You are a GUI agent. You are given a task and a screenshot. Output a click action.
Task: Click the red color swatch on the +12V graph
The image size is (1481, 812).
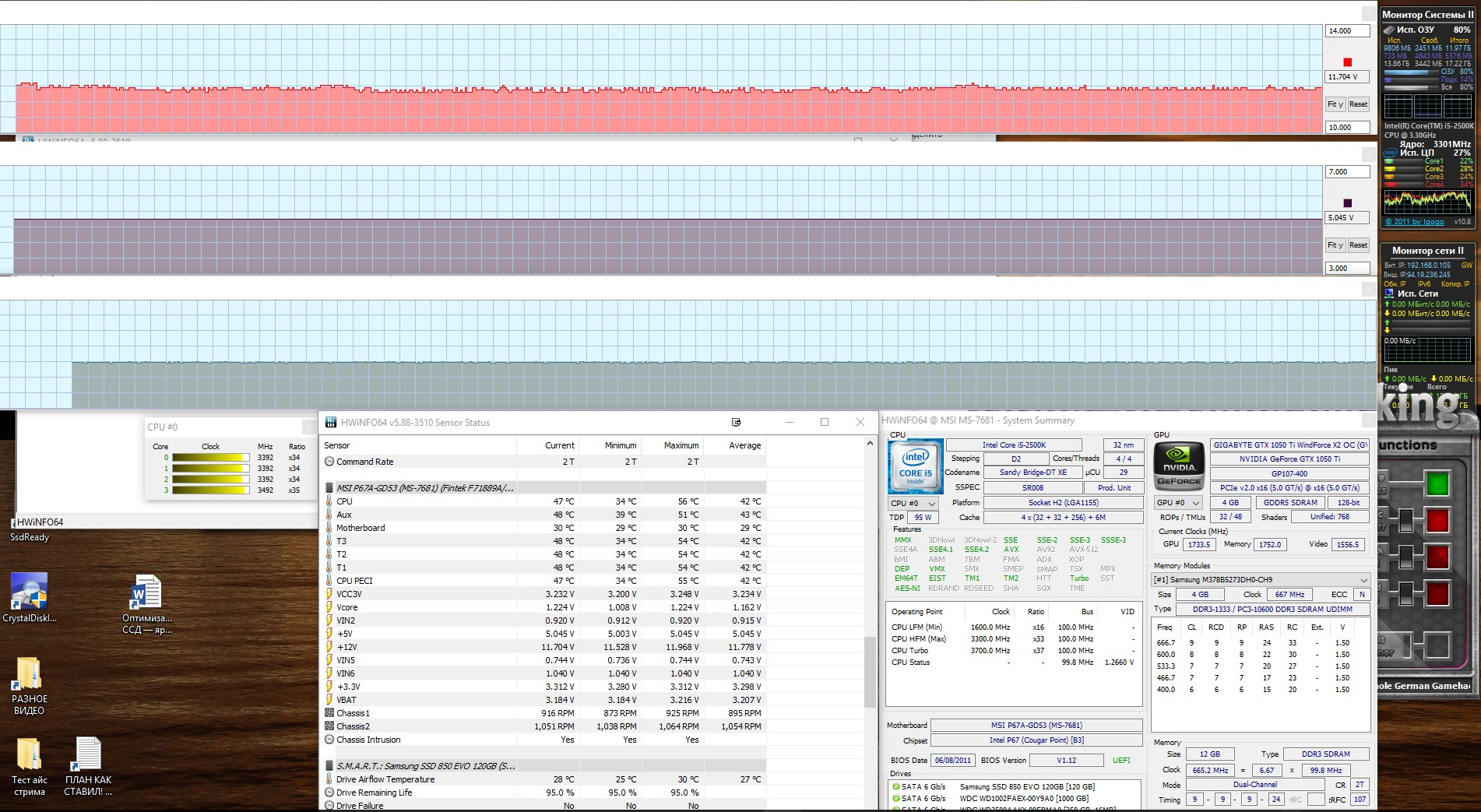pyautogui.click(x=1347, y=62)
